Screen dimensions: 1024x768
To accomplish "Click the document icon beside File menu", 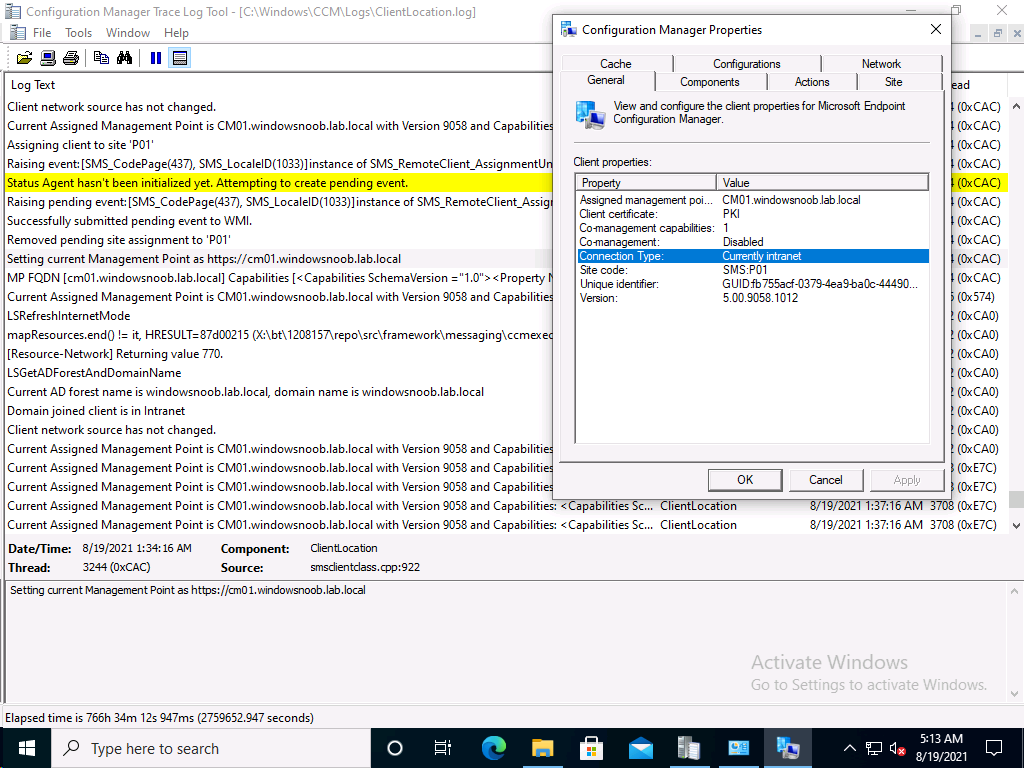I will pyautogui.click(x=18, y=33).
